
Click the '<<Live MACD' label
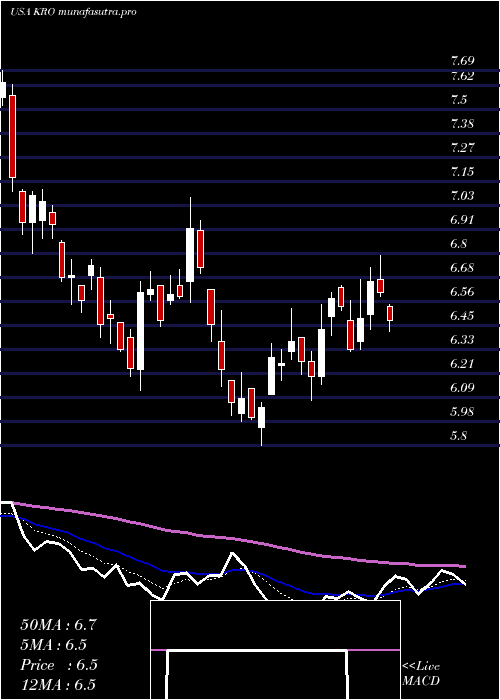click(421, 674)
